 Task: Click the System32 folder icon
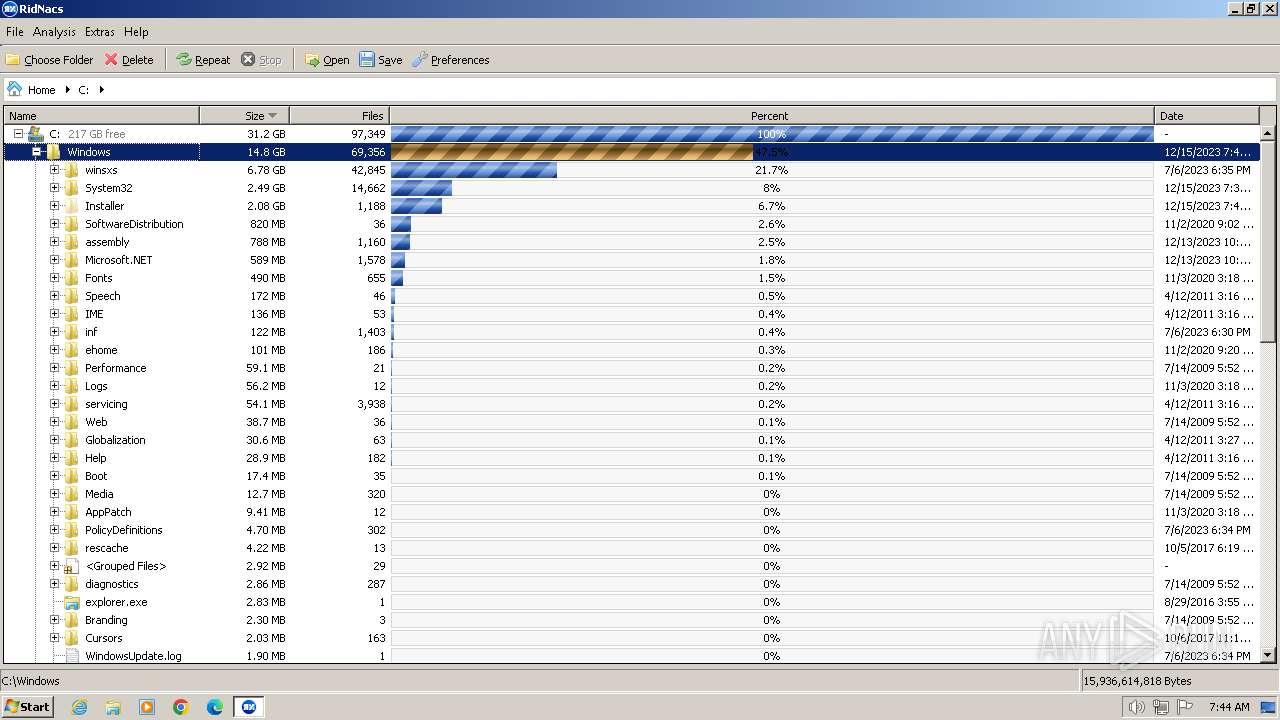point(71,188)
